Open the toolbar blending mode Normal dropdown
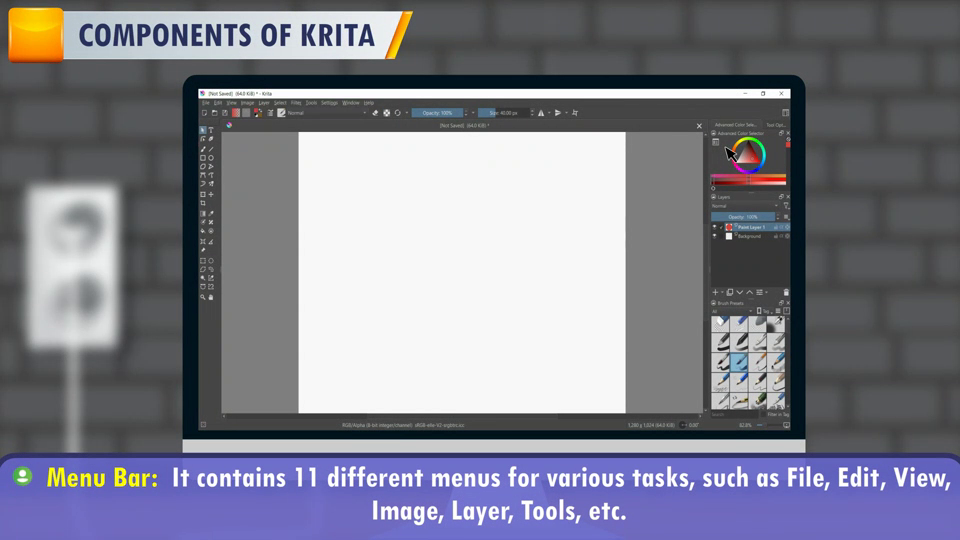Screen dimensions: 960x540 point(327,113)
